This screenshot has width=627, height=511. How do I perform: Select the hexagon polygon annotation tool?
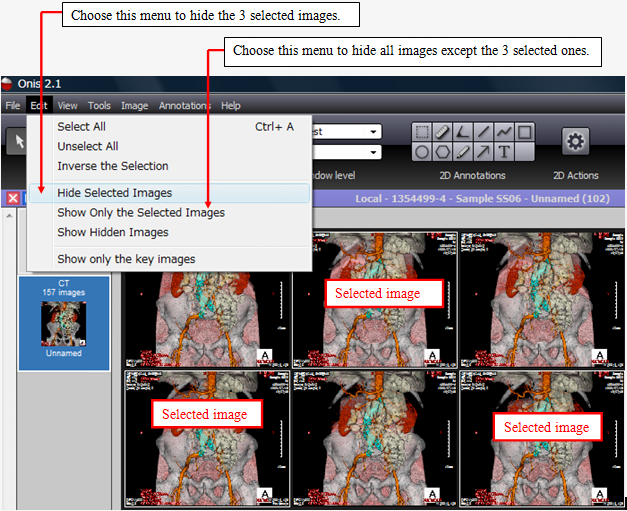pyautogui.click(x=442, y=152)
